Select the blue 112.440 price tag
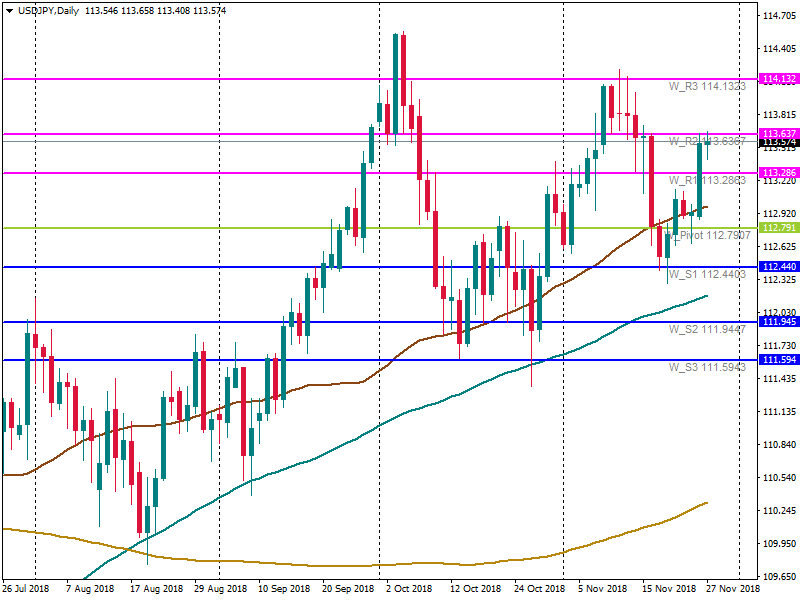The image size is (800, 600). [x=778, y=267]
